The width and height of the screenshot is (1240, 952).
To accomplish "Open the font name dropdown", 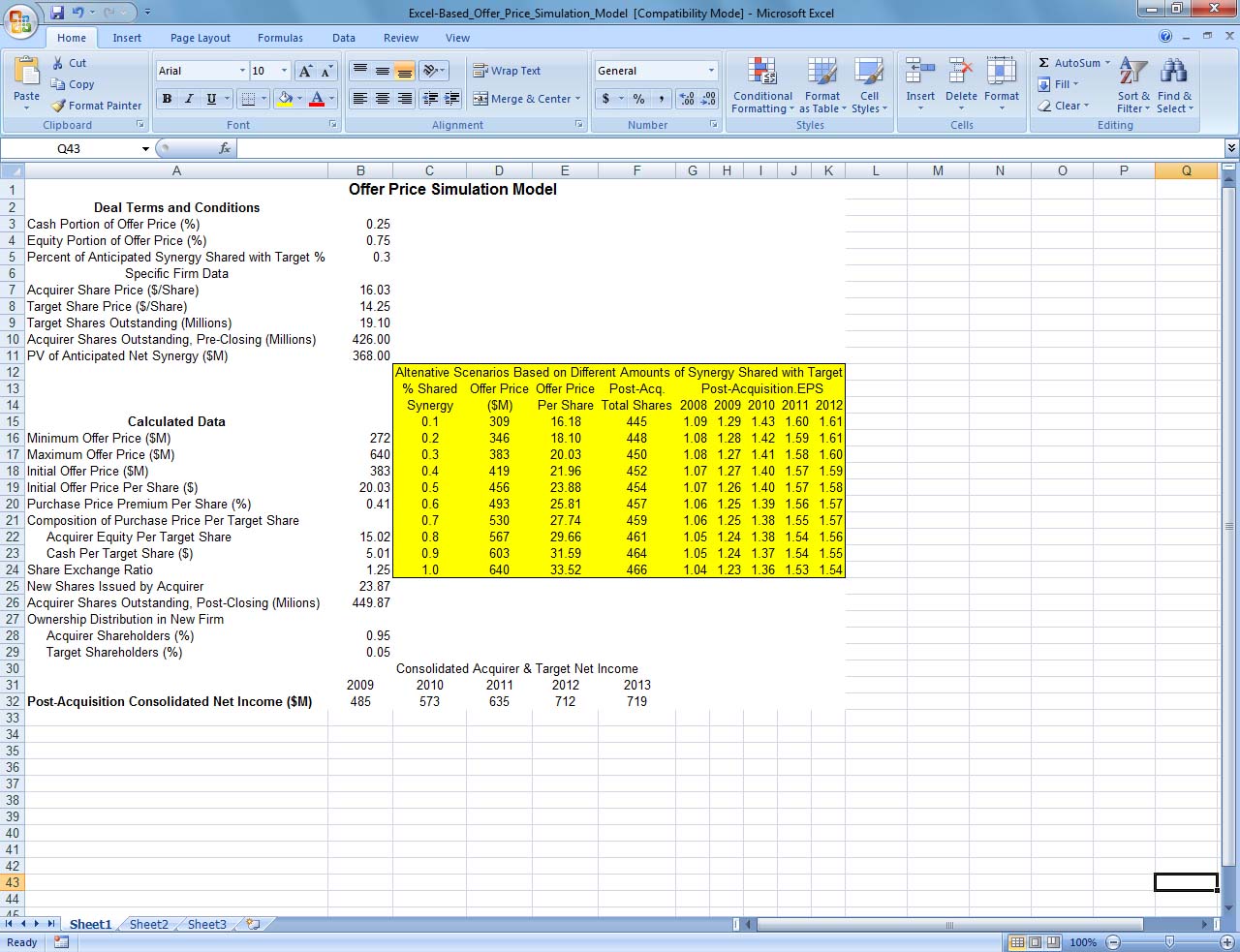I will pyautogui.click(x=242, y=71).
